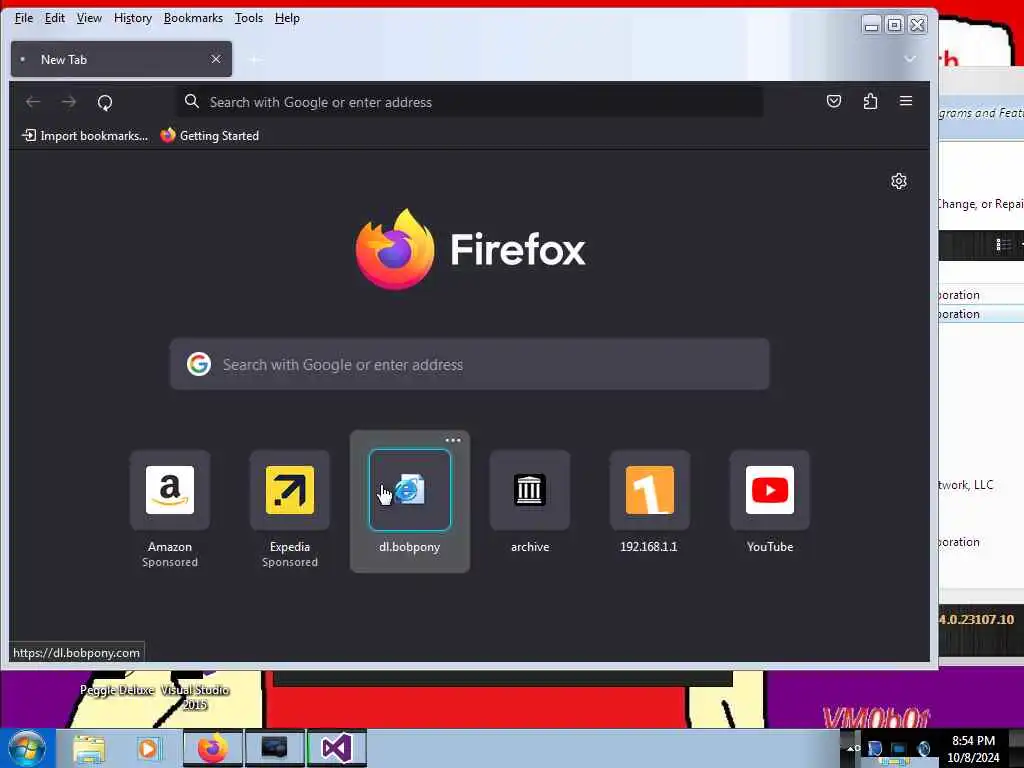Open the Tools menu
The width and height of the screenshot is (1024, 768).
[x=249, y=18]
